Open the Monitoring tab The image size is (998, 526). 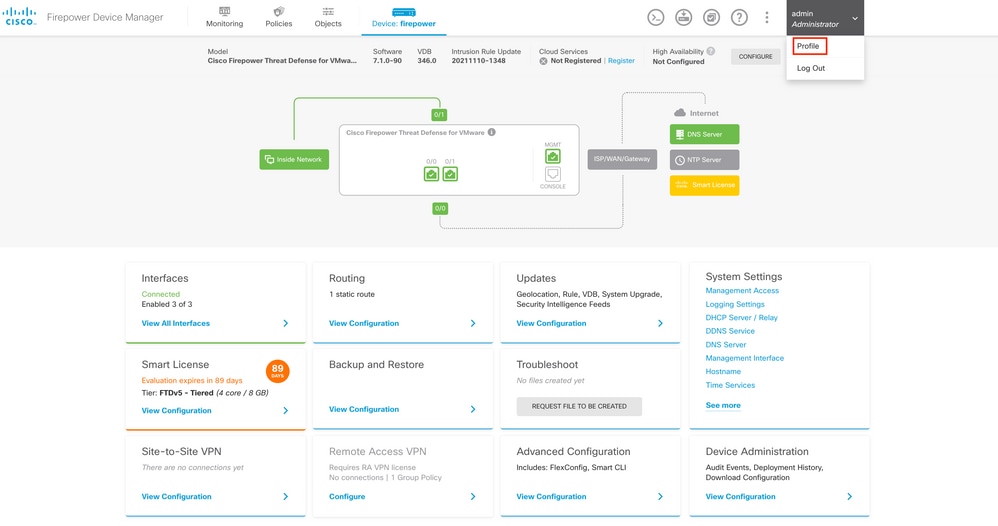coord(224,17)
